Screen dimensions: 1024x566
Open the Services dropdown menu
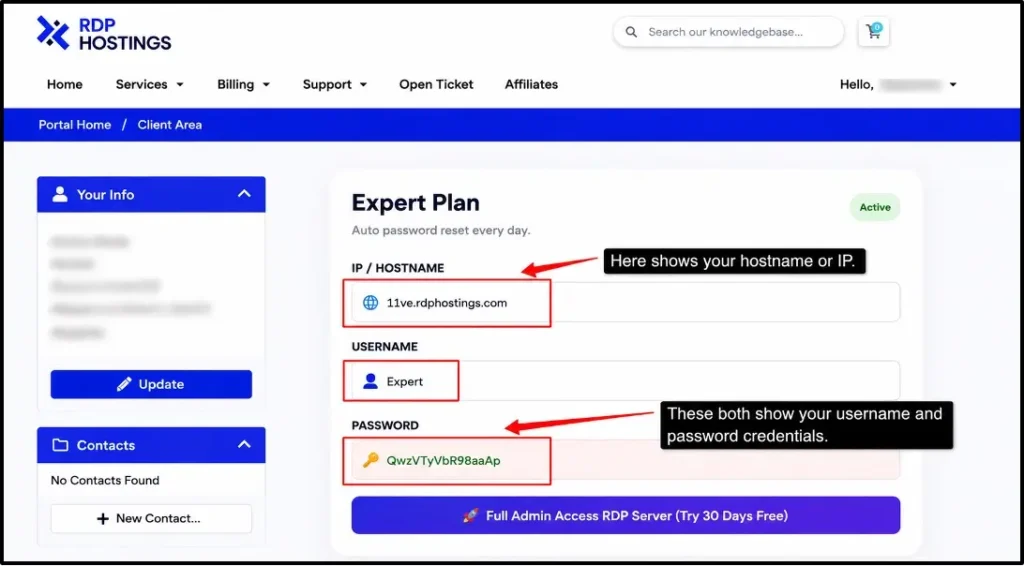coord(150,84)
